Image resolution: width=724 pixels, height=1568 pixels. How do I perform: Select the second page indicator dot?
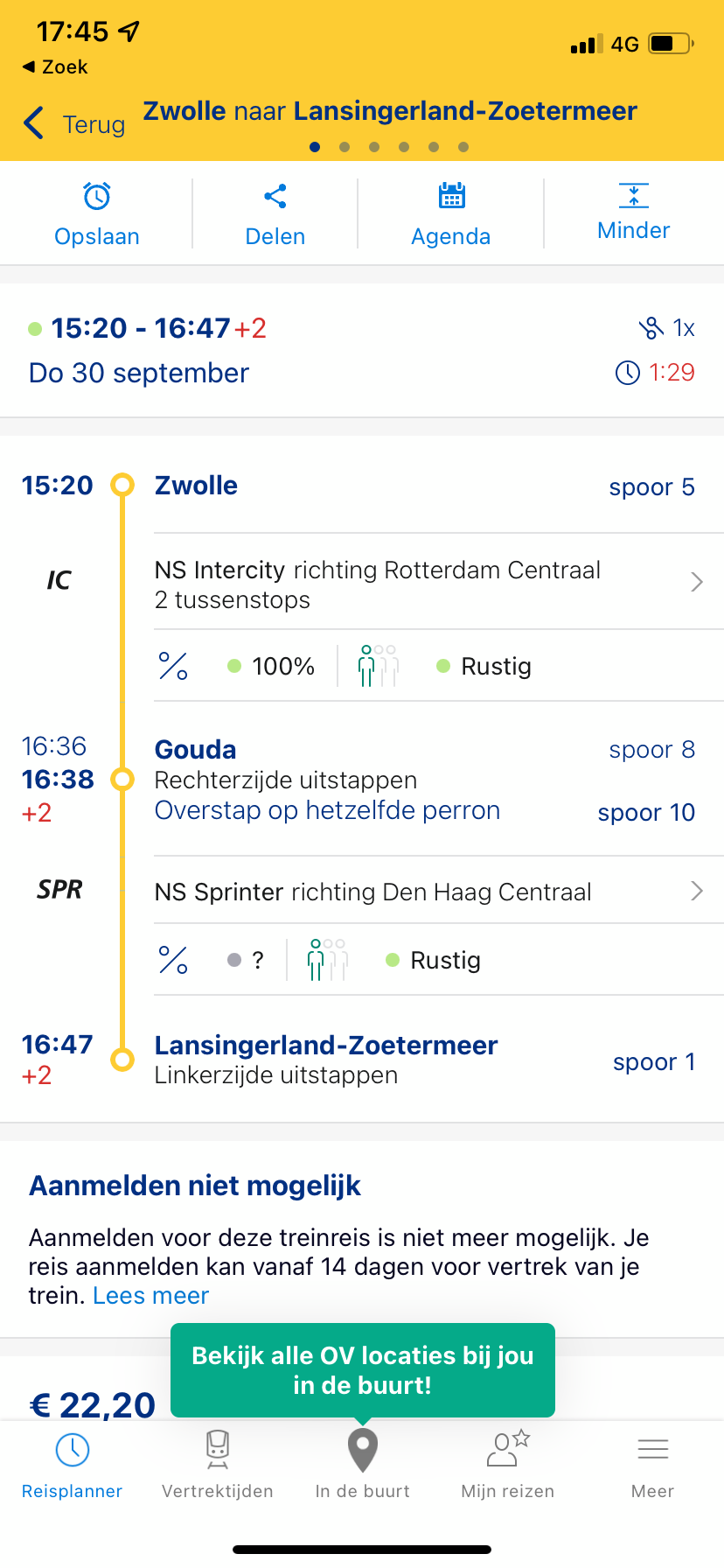(345, 147)
